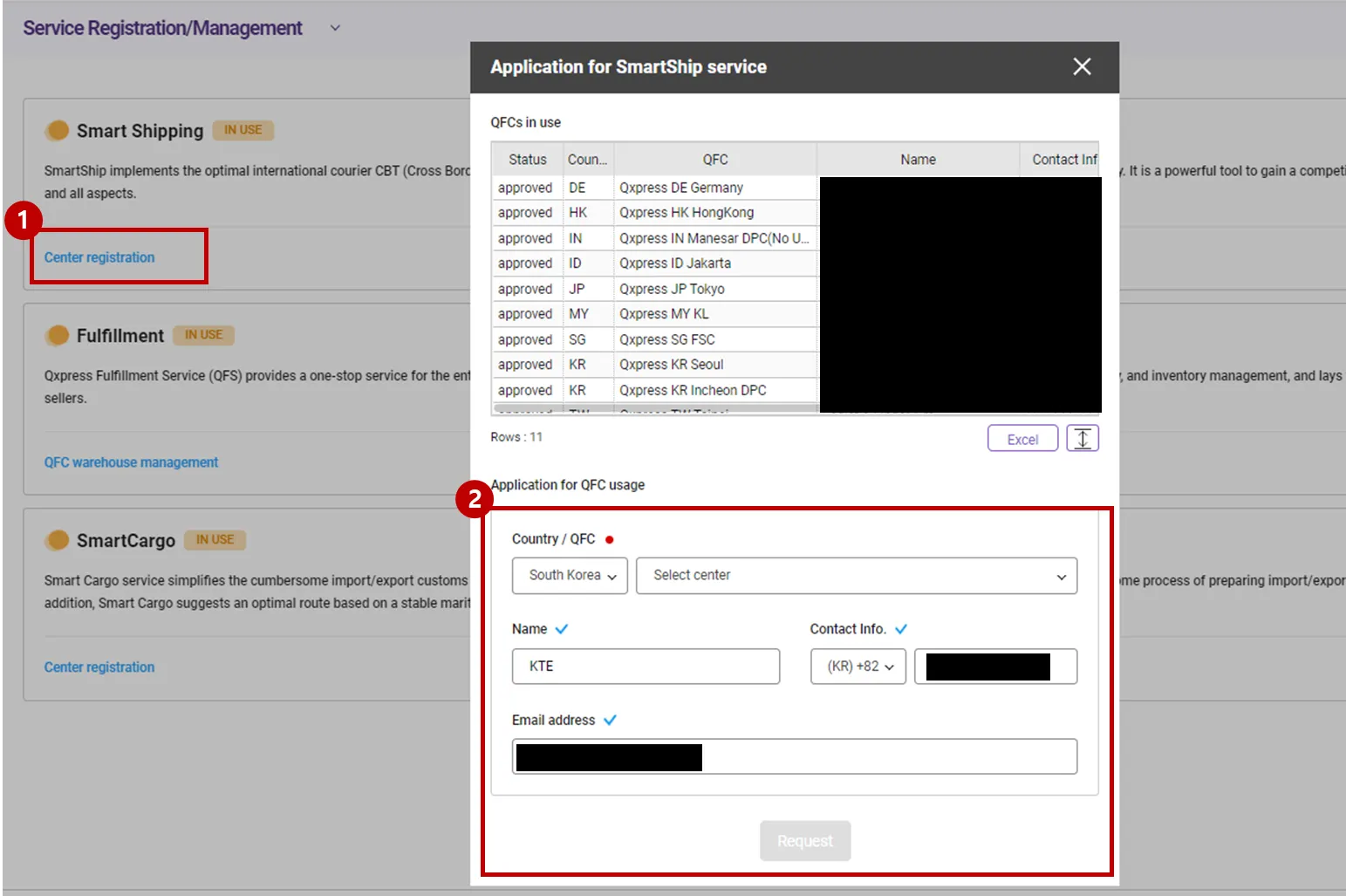Click the Excel export button

click(1022, 439)
